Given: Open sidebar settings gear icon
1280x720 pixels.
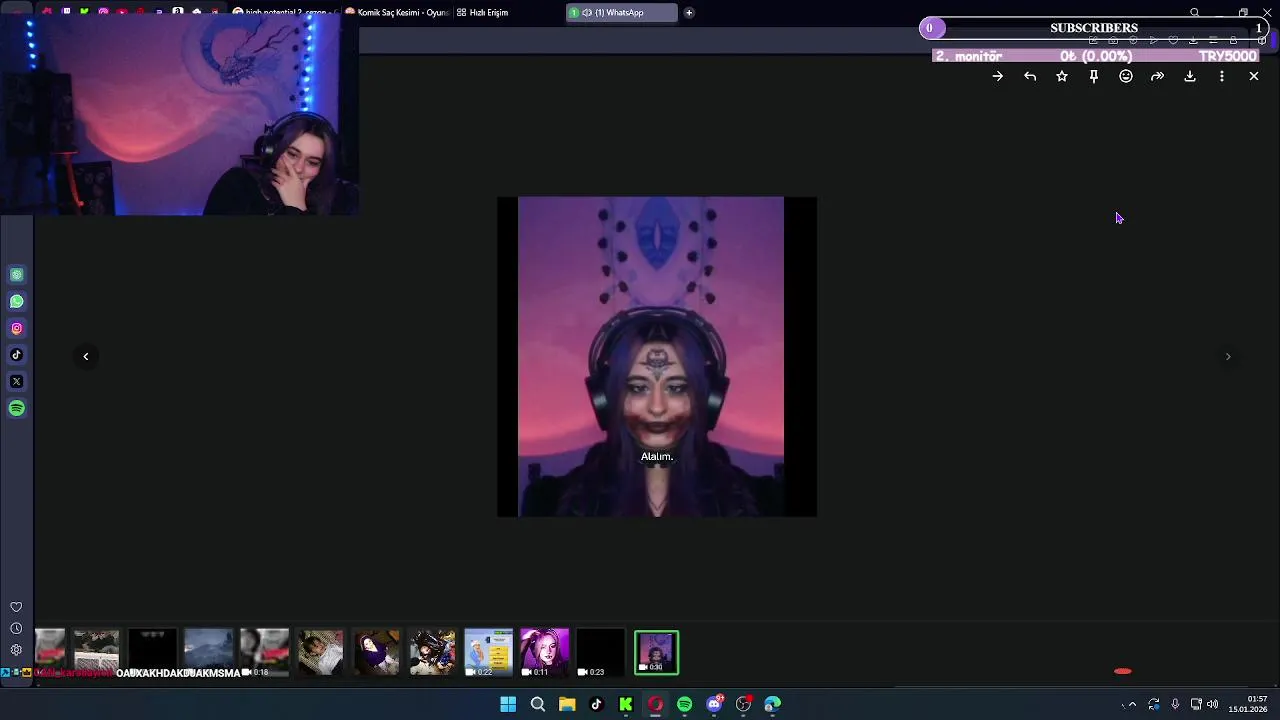Looking at the screenshot, I should (16, 650).
